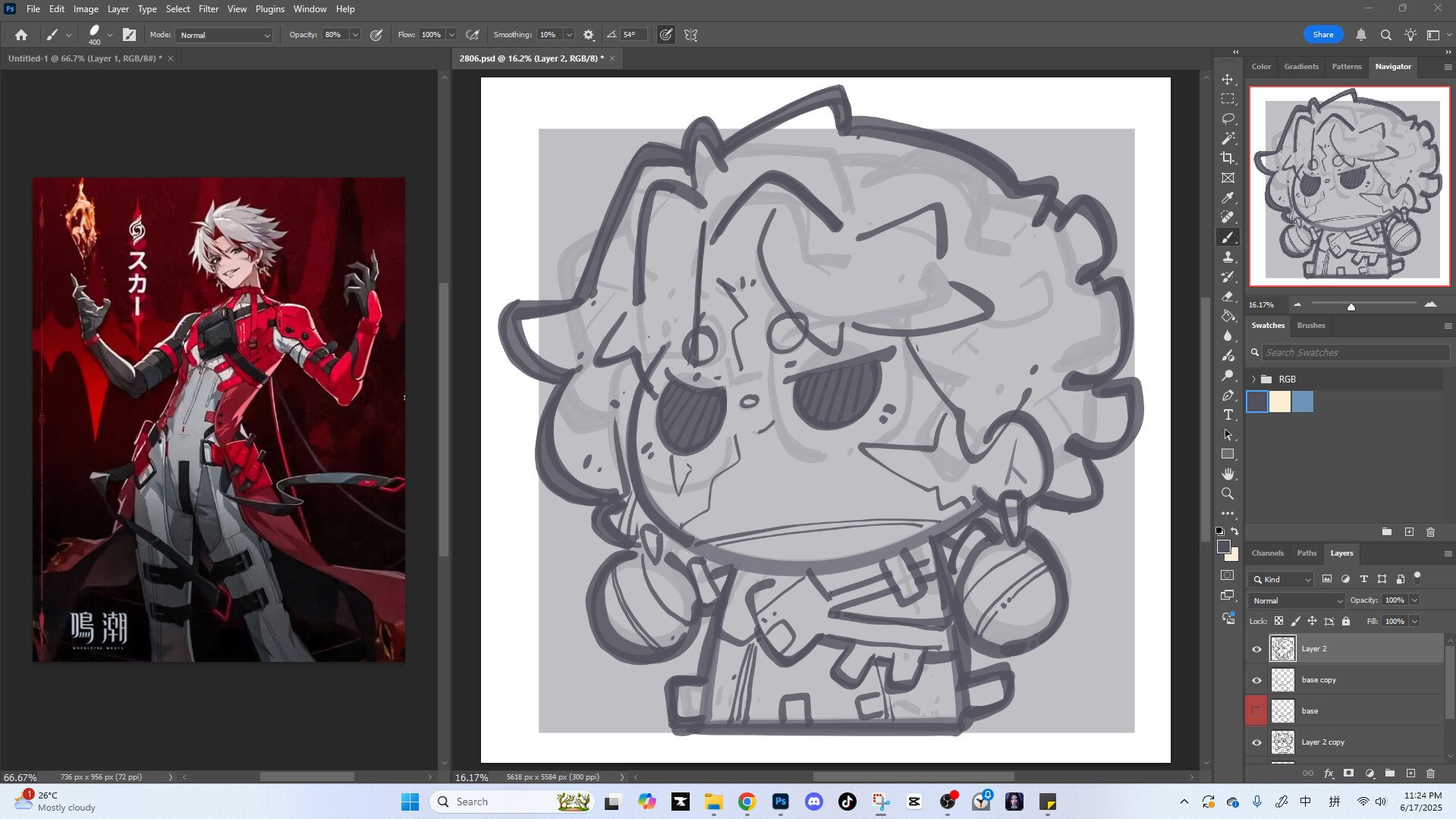Viewport: 1456px width, 819px height.
Task: Open the brush Mode dropdown
Action: (x=224, y=35)
